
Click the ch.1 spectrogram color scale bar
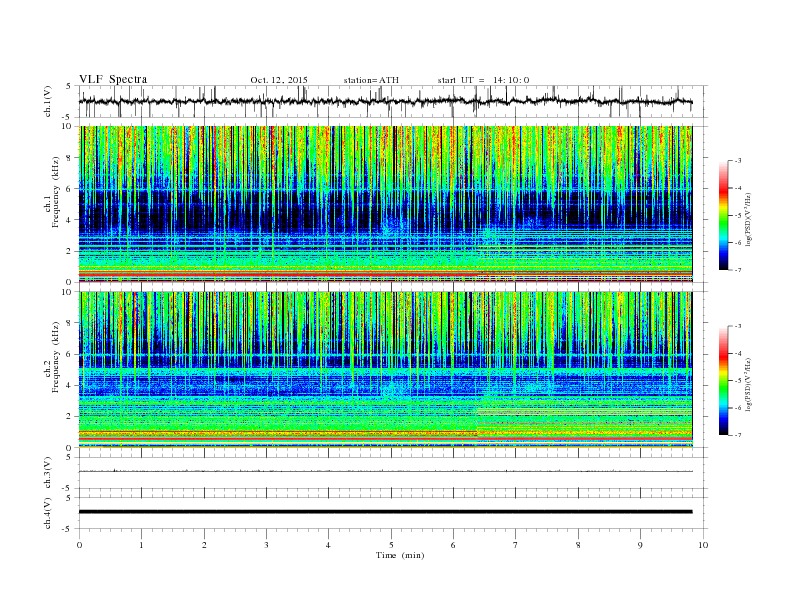[723, 215]
